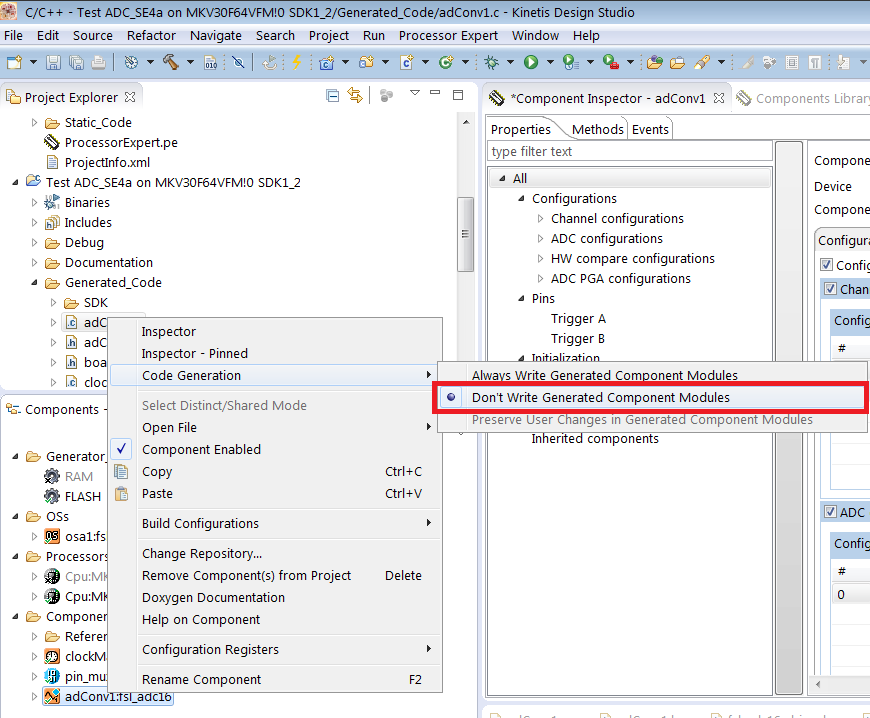Open the Debug button dropdown arrow
Viewport: 870px width, 718px height.
click(x=510, y=62)
